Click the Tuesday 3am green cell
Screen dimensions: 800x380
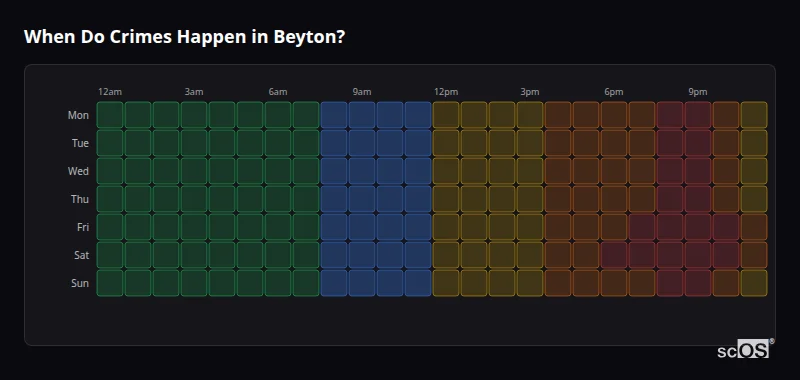194,143
